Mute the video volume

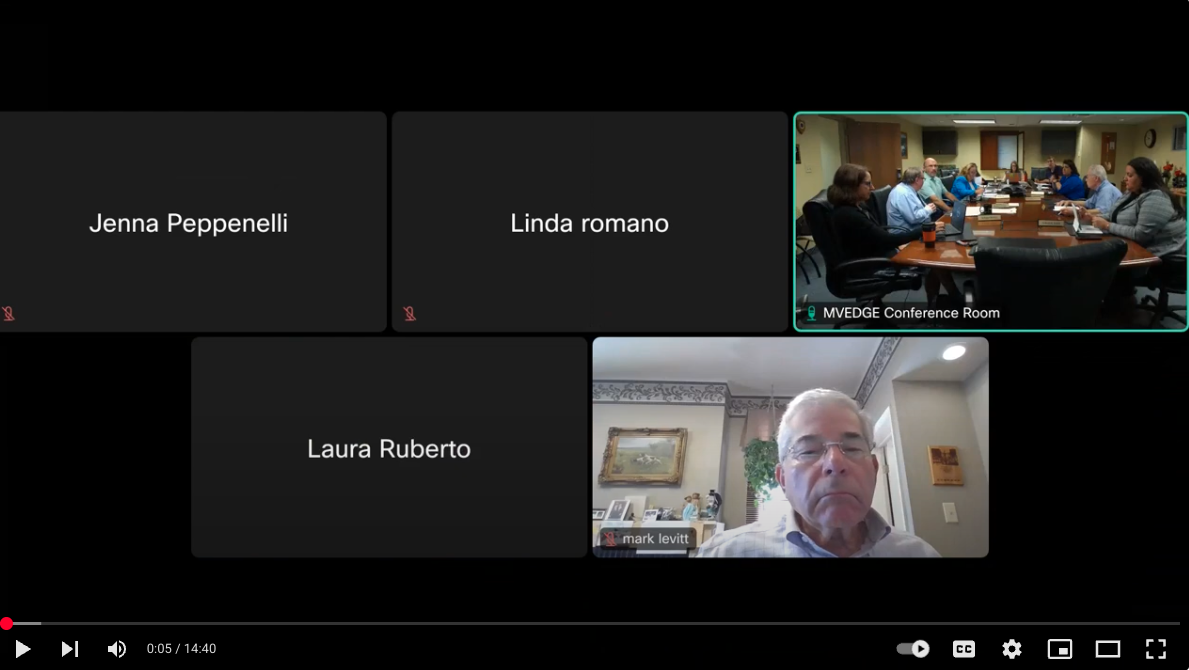tap(117, 649)
